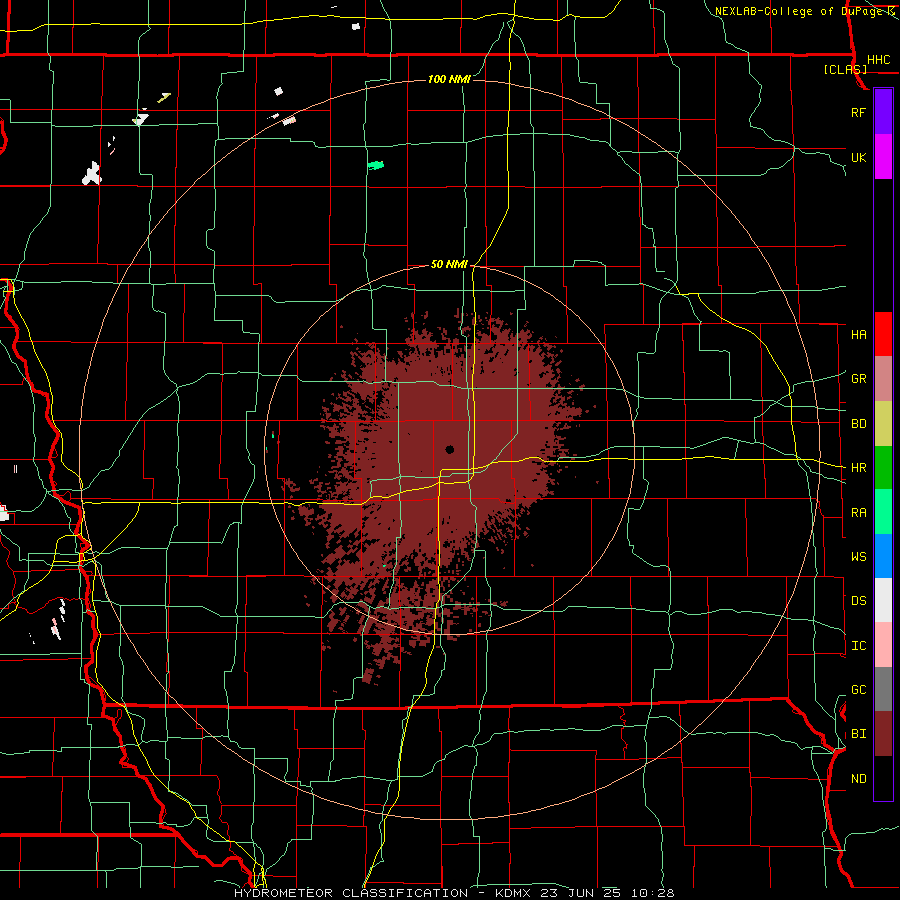
Task: Click the dark green HR swatch
Action: point(883,467)
